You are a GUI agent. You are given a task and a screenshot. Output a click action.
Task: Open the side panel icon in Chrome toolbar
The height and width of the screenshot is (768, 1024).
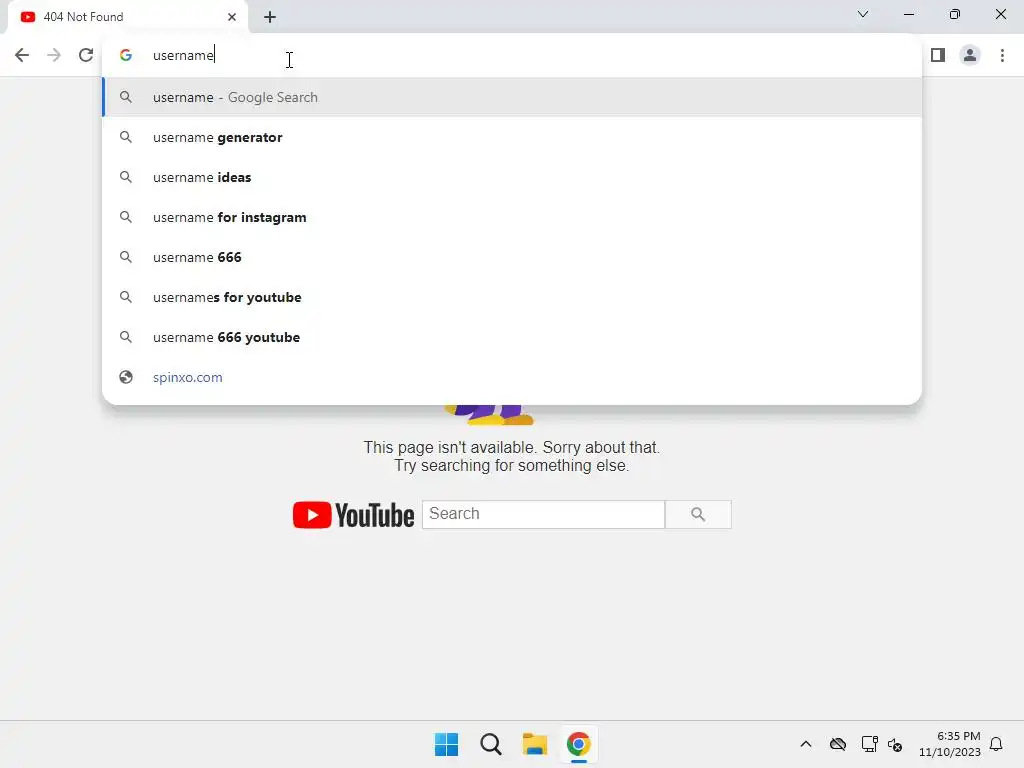point(938,55)
